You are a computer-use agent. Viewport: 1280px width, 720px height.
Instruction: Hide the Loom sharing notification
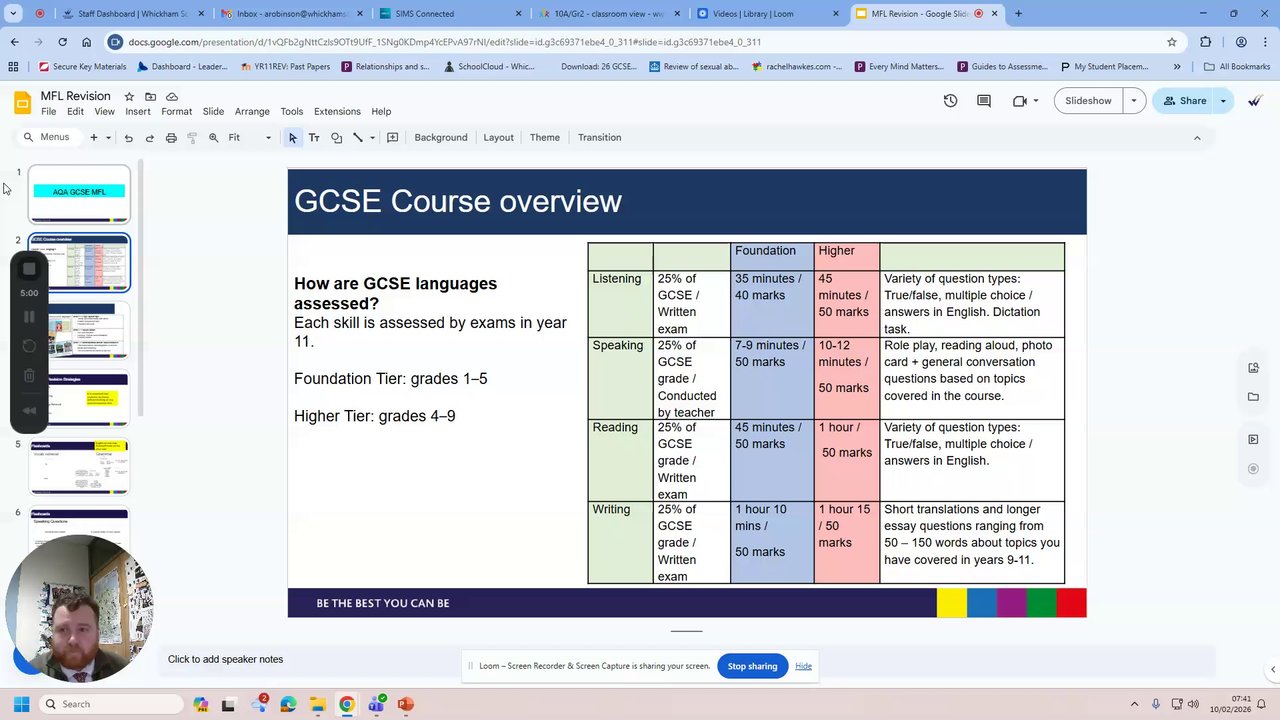(x=803, y=666)
